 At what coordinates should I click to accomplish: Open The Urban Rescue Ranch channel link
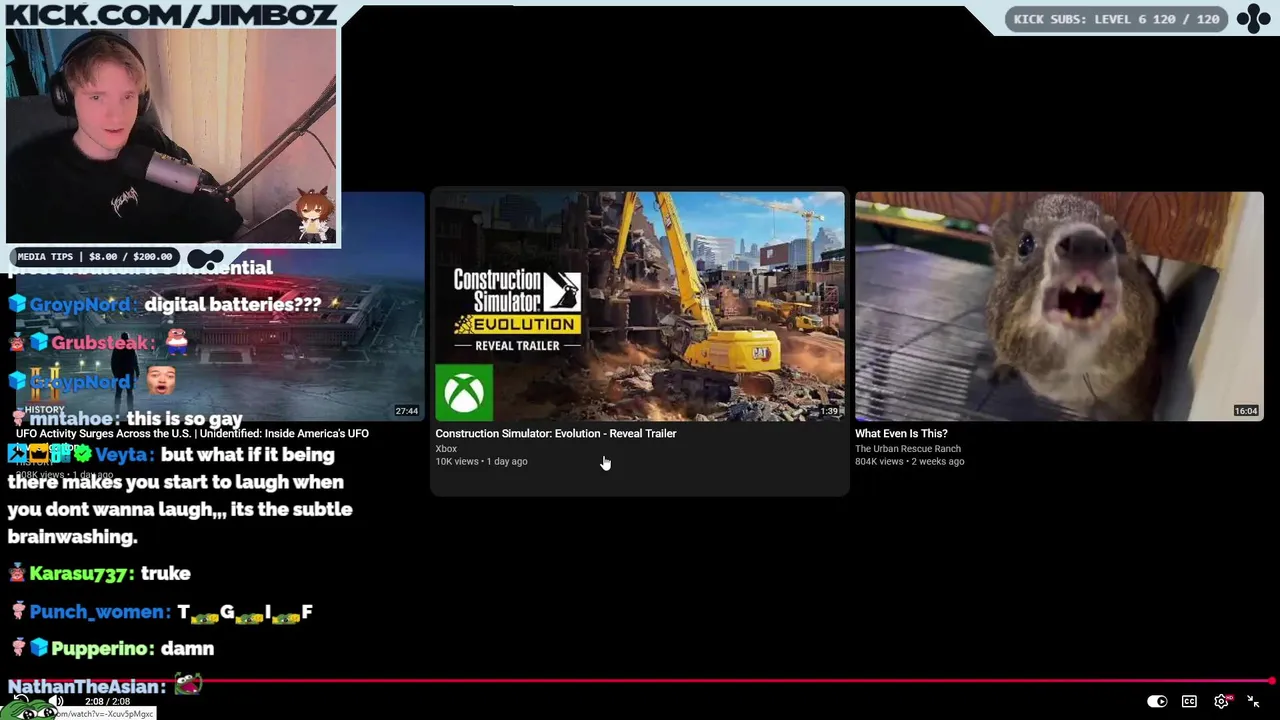(908, 449)
